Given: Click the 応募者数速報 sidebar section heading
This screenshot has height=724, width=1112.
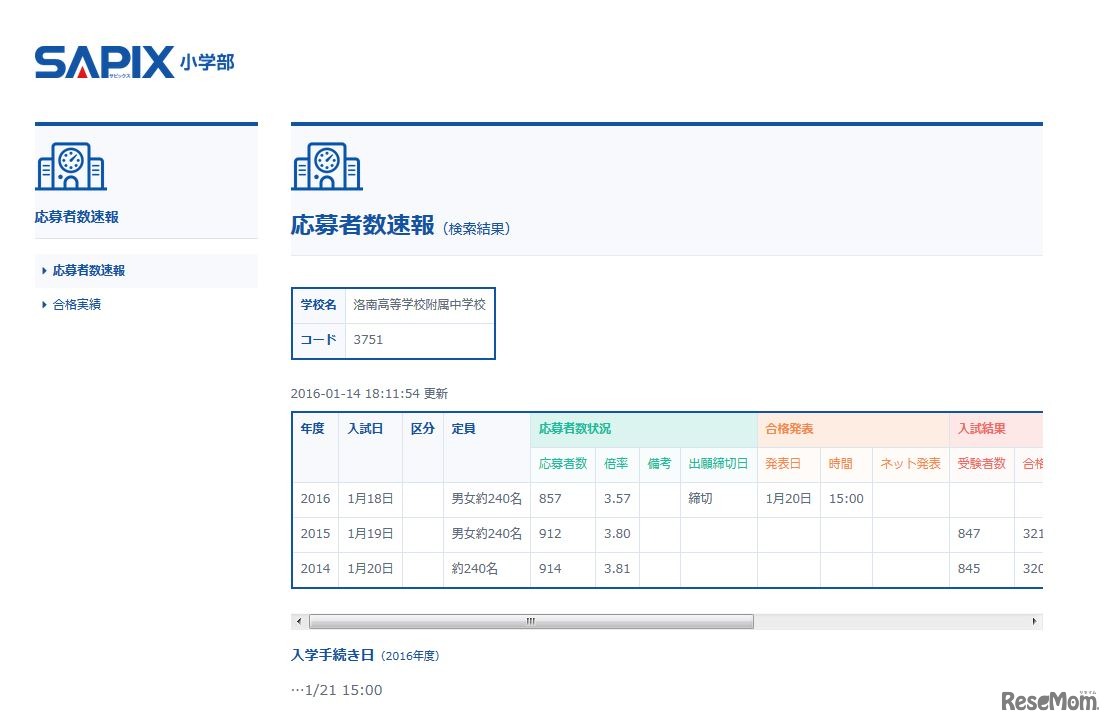Looking at the screenshot, I should [76, 217].
